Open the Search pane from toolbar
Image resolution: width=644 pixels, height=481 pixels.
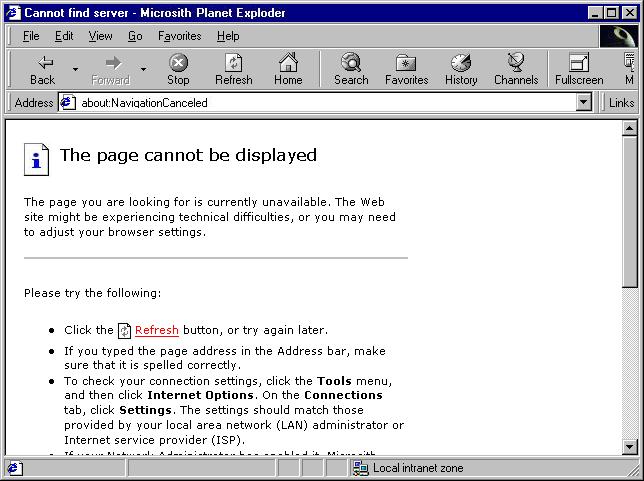coord(351,69)
